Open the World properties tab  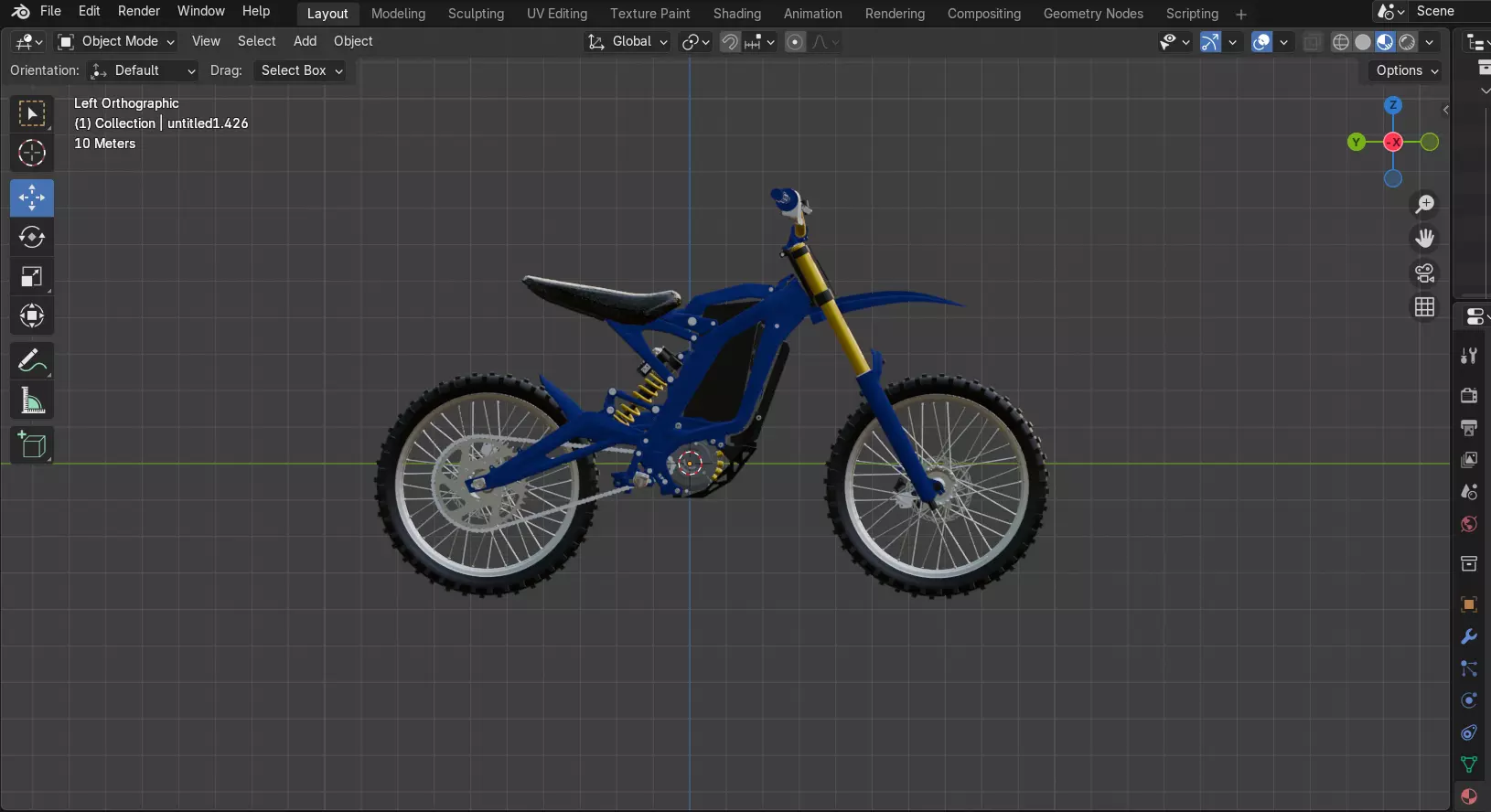tap(1469, 524)
